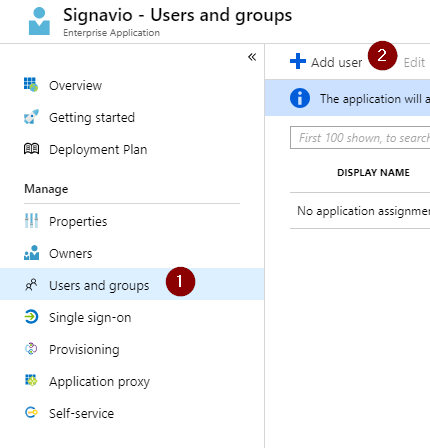Image resolution: width=430 pixels, height=448 pixels.
Task: Open Getting started page
Action: point(92,118)
